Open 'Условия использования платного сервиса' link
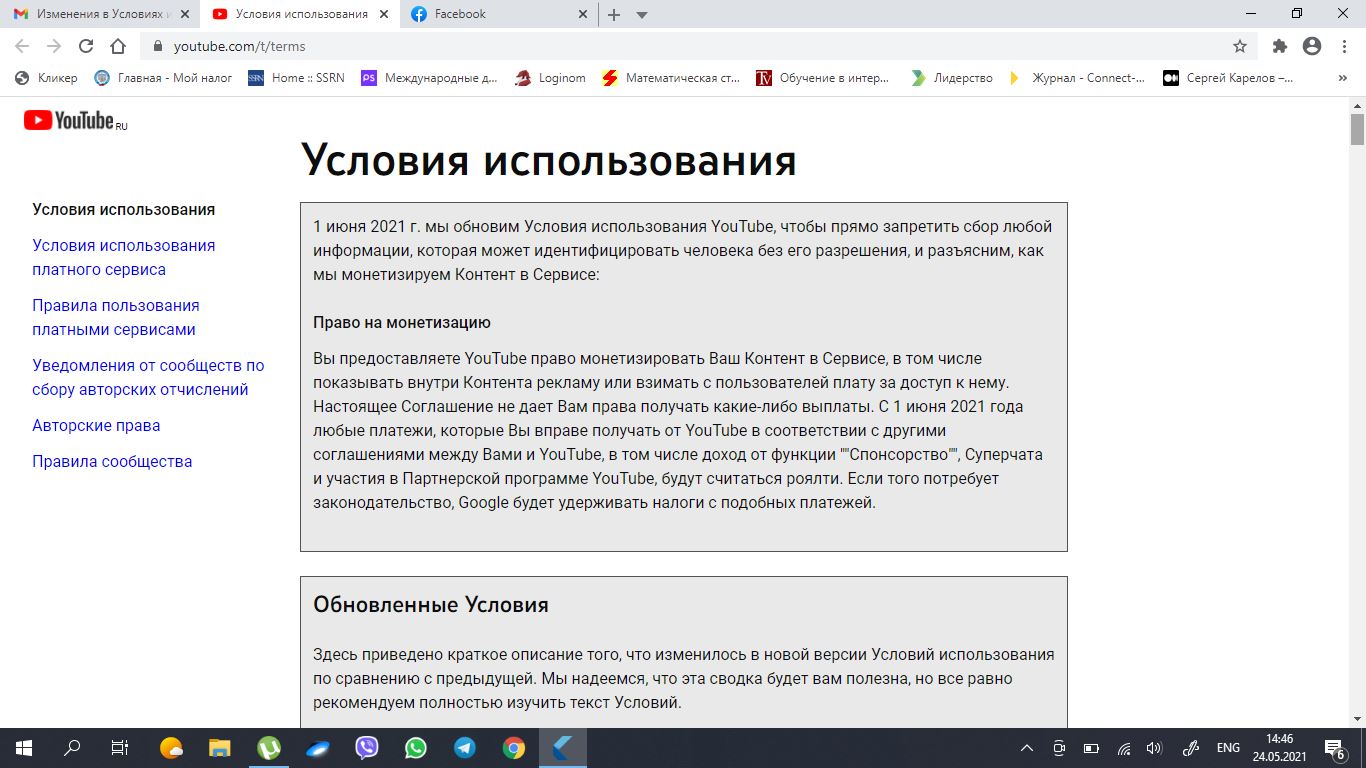 pos(124,257)
